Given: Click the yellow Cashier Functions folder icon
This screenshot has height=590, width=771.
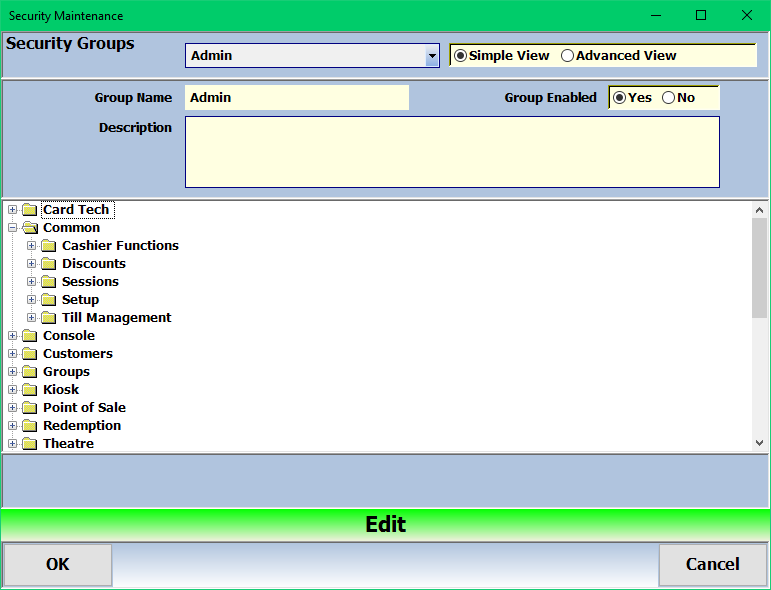Looking at the screenshot, I should click(48, 246).
